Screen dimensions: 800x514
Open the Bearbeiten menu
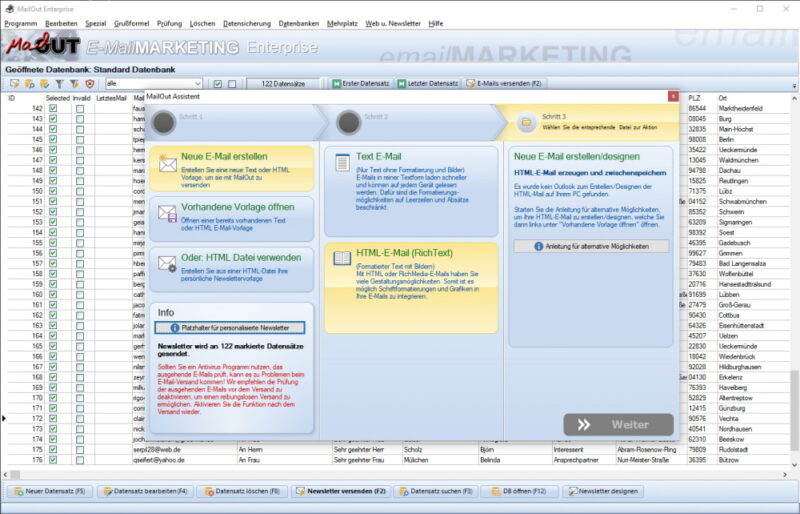61,23
